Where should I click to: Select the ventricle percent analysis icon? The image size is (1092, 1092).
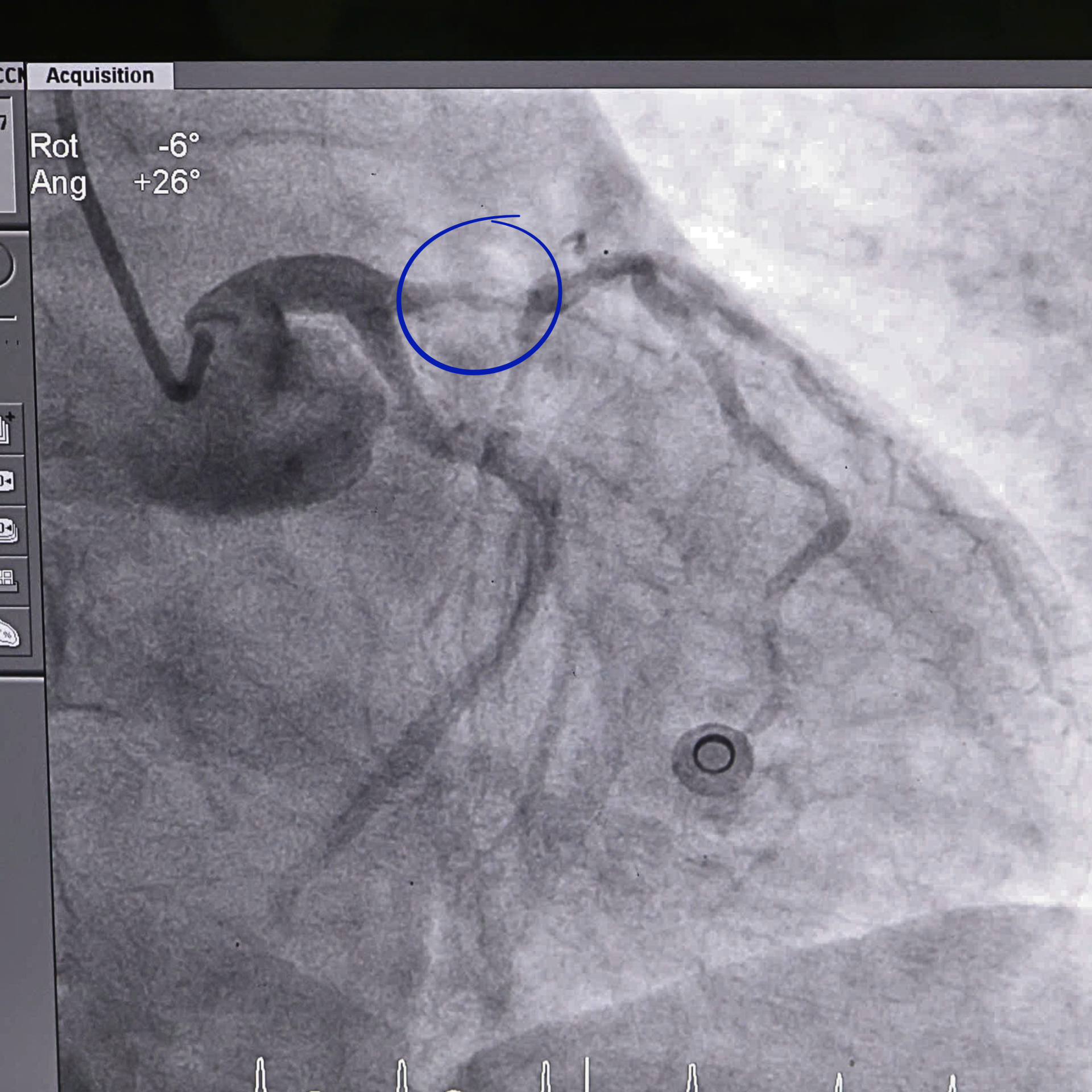9,633
